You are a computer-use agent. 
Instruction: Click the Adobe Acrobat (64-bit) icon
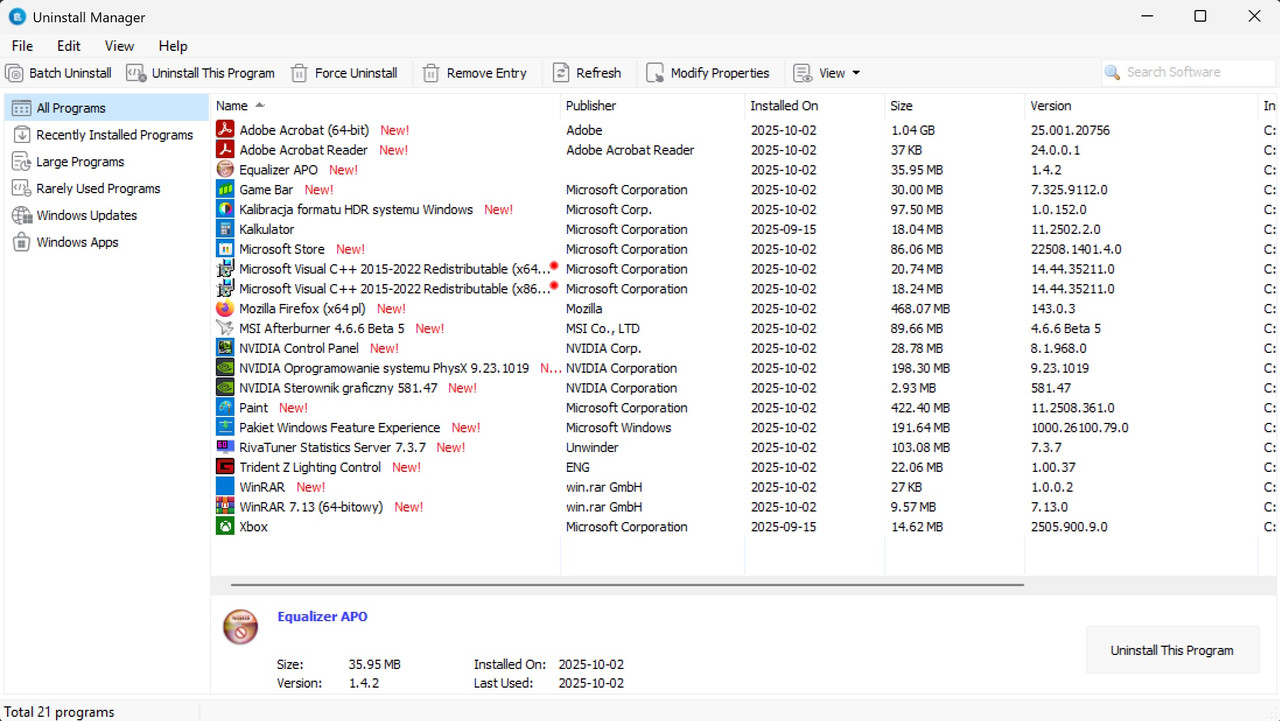click(x=224, y=130)
